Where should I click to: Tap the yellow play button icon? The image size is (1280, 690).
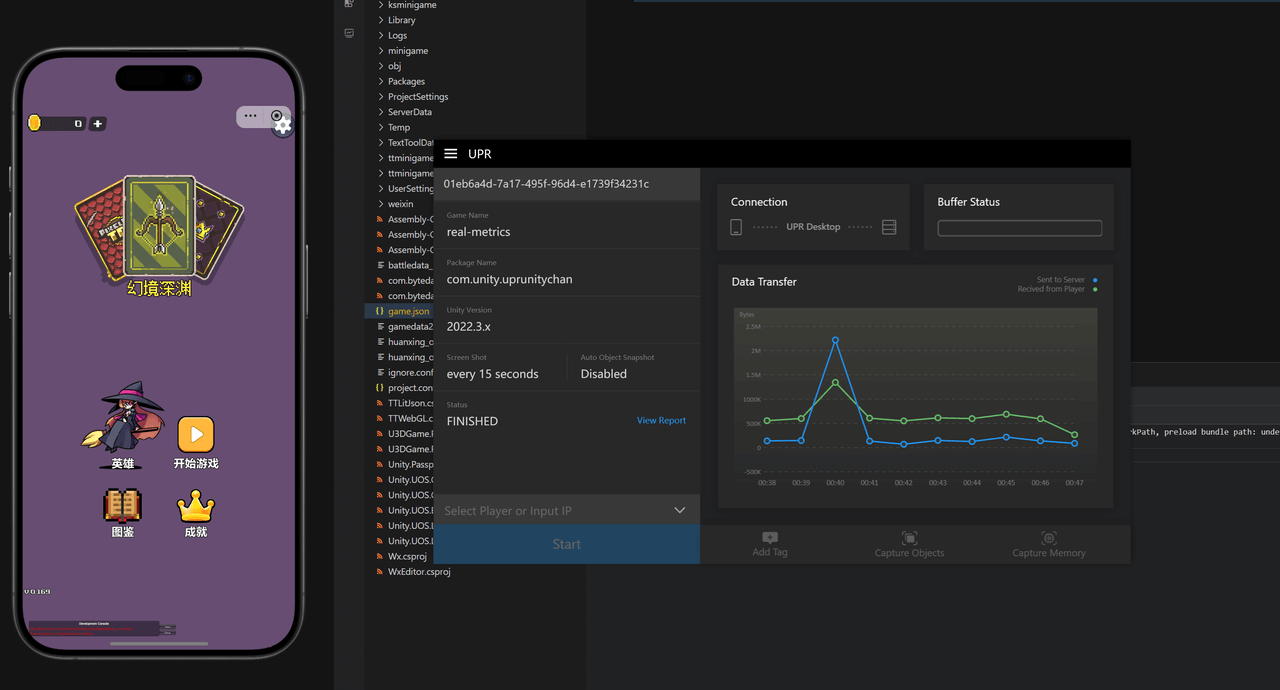[196, 435]
